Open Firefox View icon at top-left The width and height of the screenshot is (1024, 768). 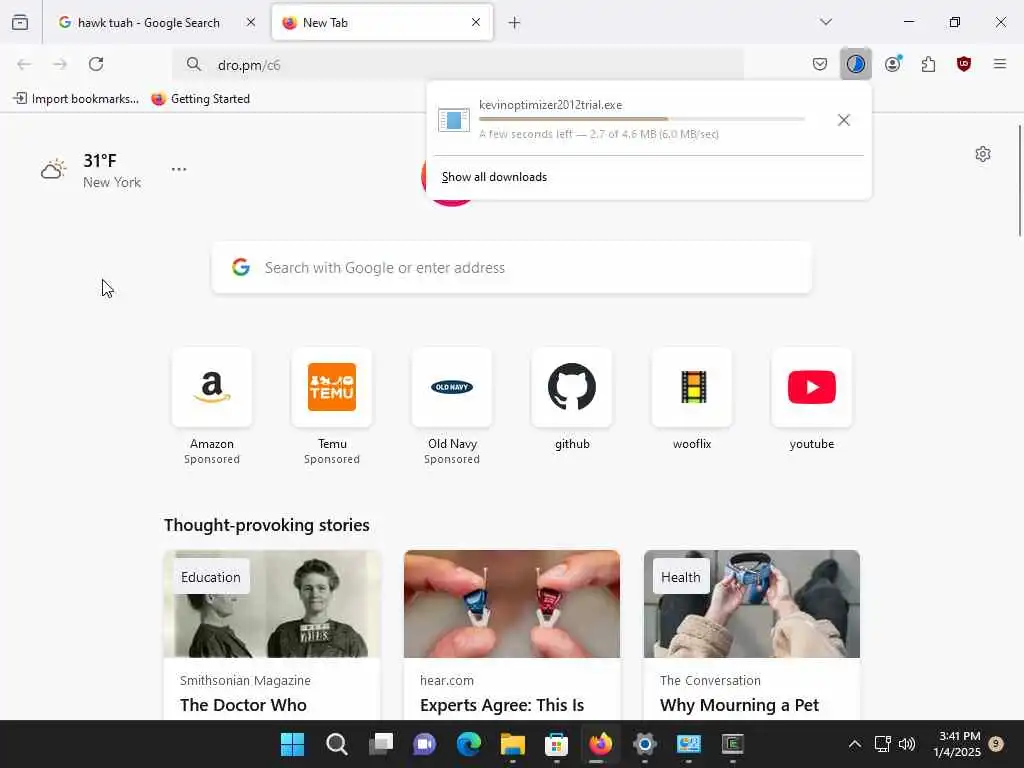[20, 22]
